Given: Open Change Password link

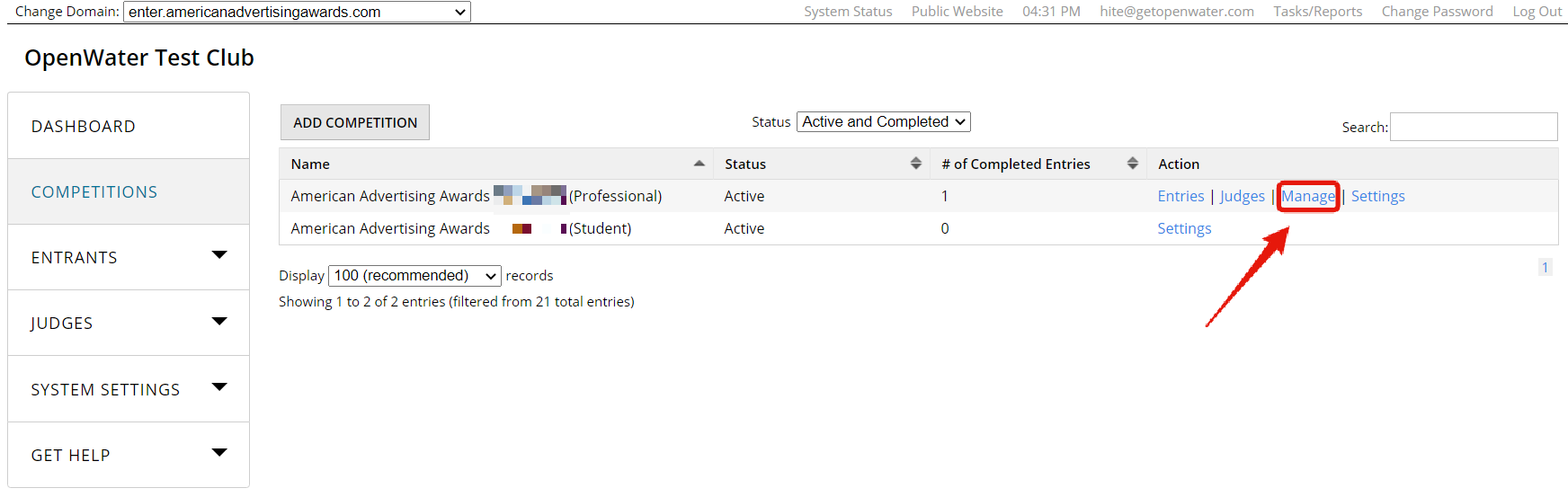Looking at the screenshot, I should point(1437,12).
